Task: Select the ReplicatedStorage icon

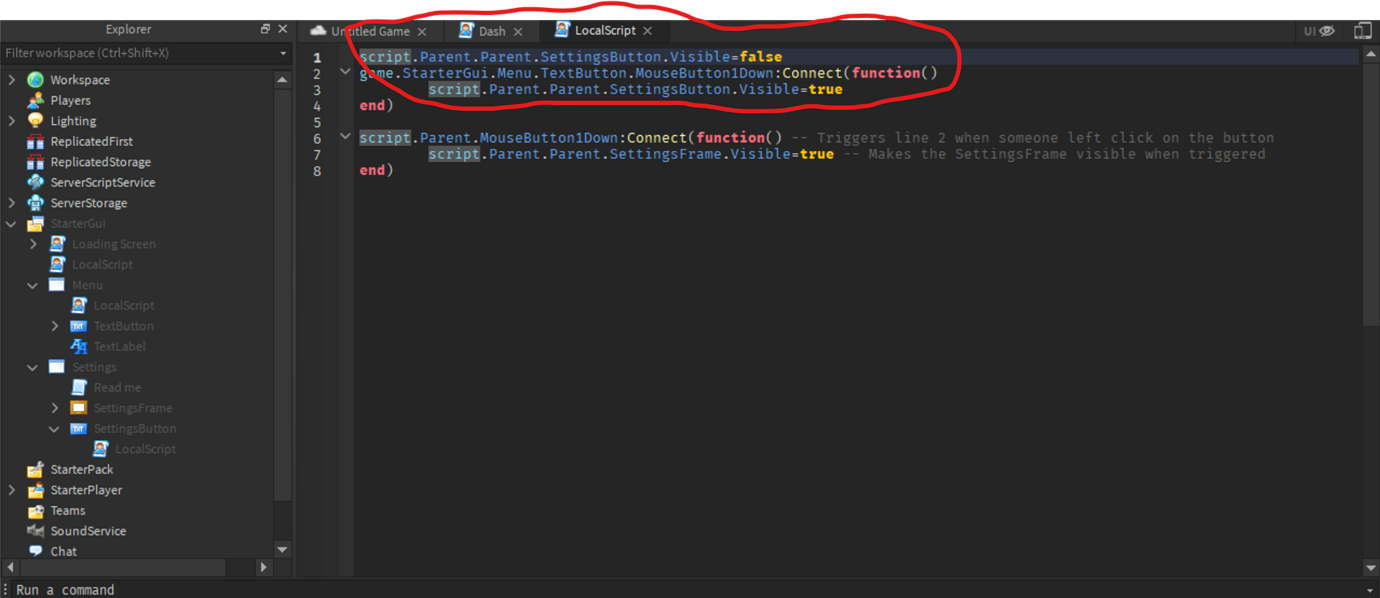Action: tap(36, 162)
